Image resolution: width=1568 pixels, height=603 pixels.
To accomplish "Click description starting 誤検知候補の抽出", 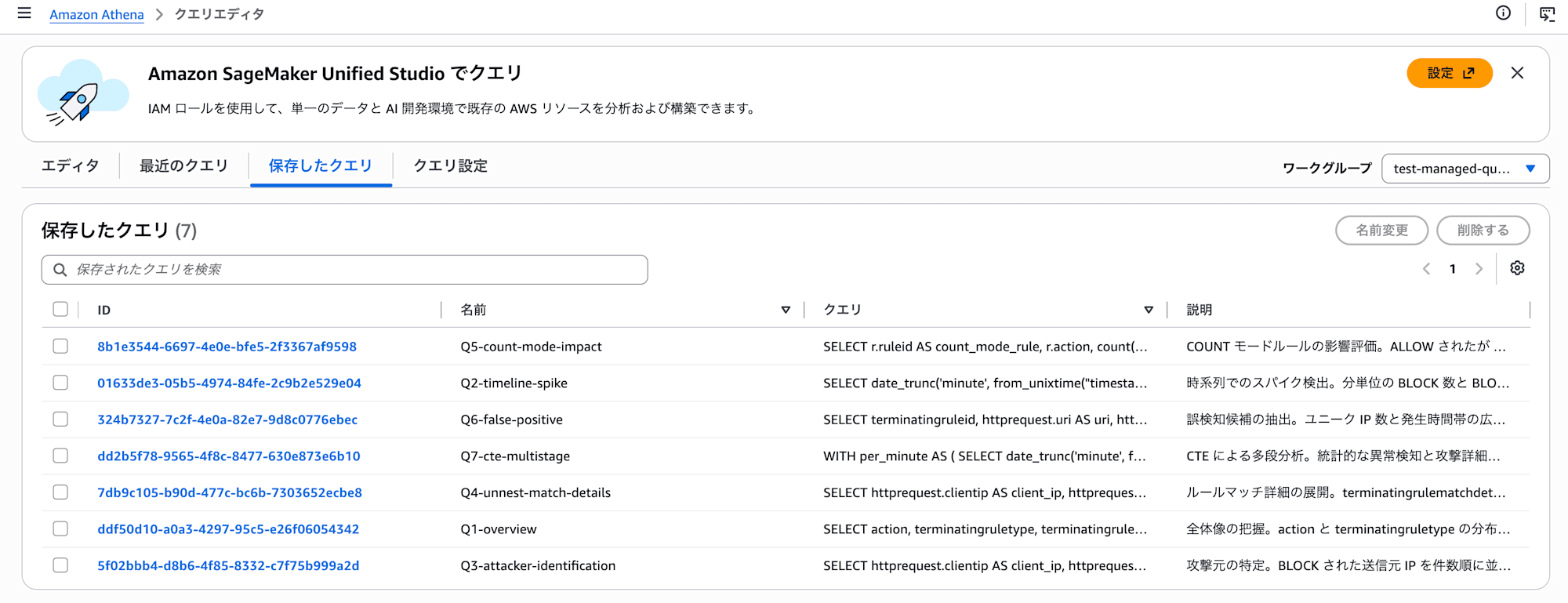I will coord(1346,420).
